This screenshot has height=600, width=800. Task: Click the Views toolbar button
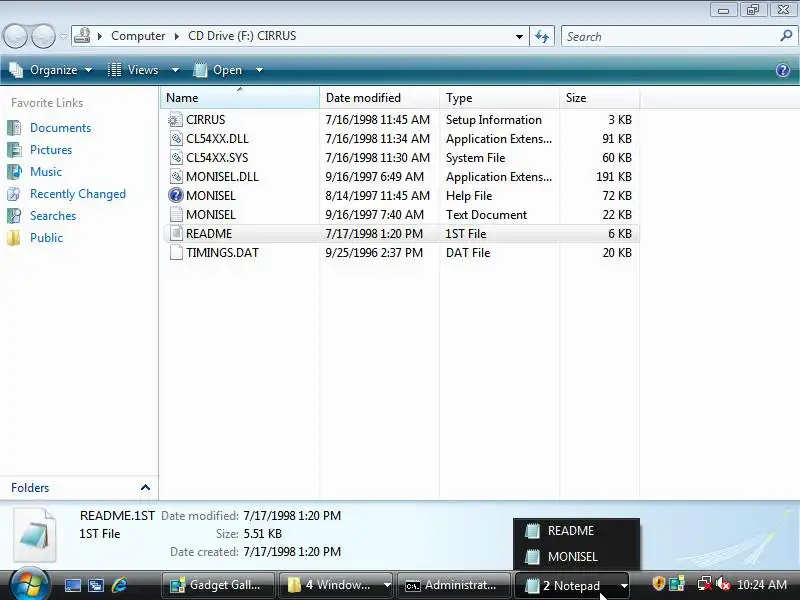click(x=134, y=70)
